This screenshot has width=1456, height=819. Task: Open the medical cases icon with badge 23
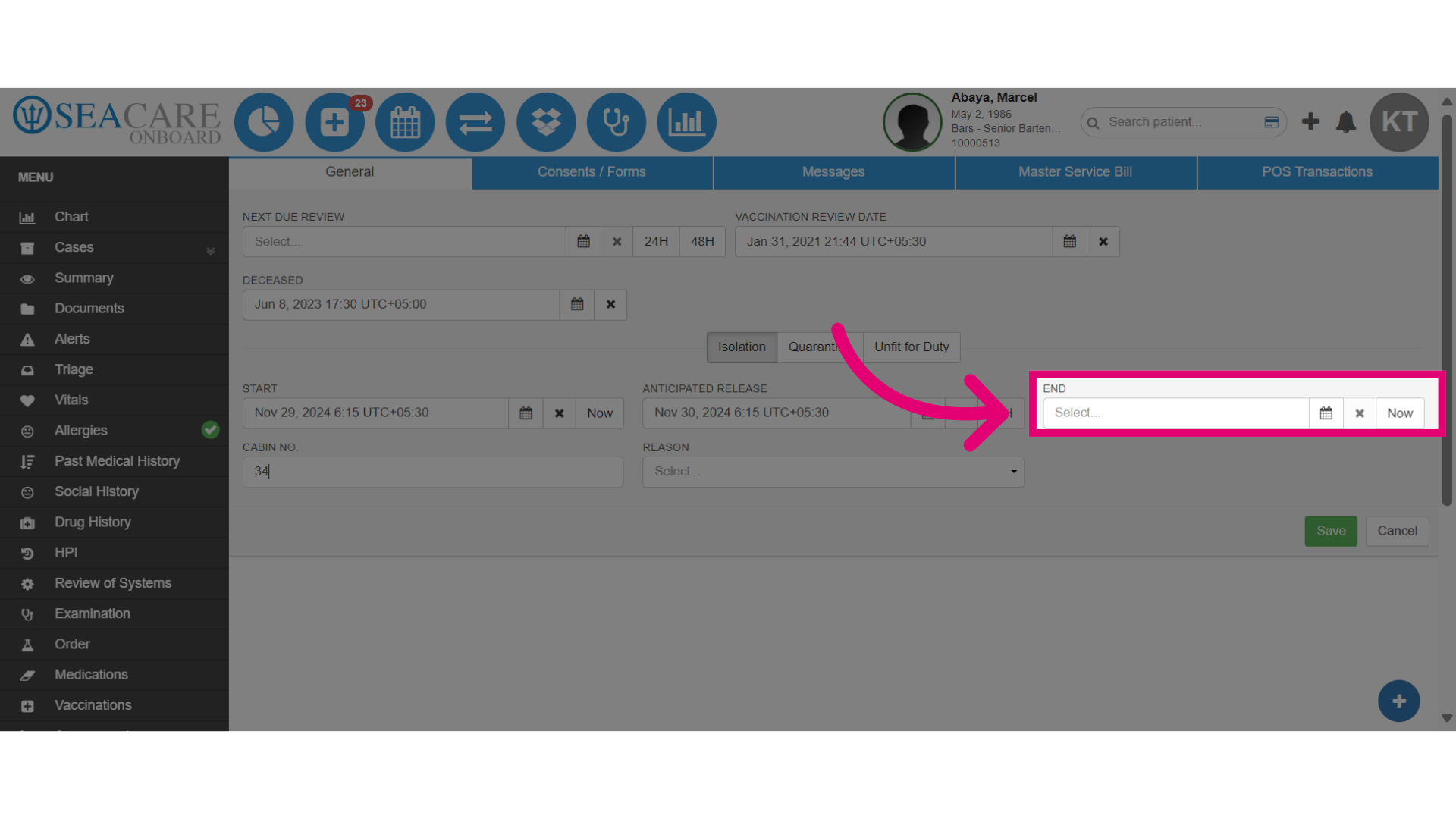tap(334, 122)
